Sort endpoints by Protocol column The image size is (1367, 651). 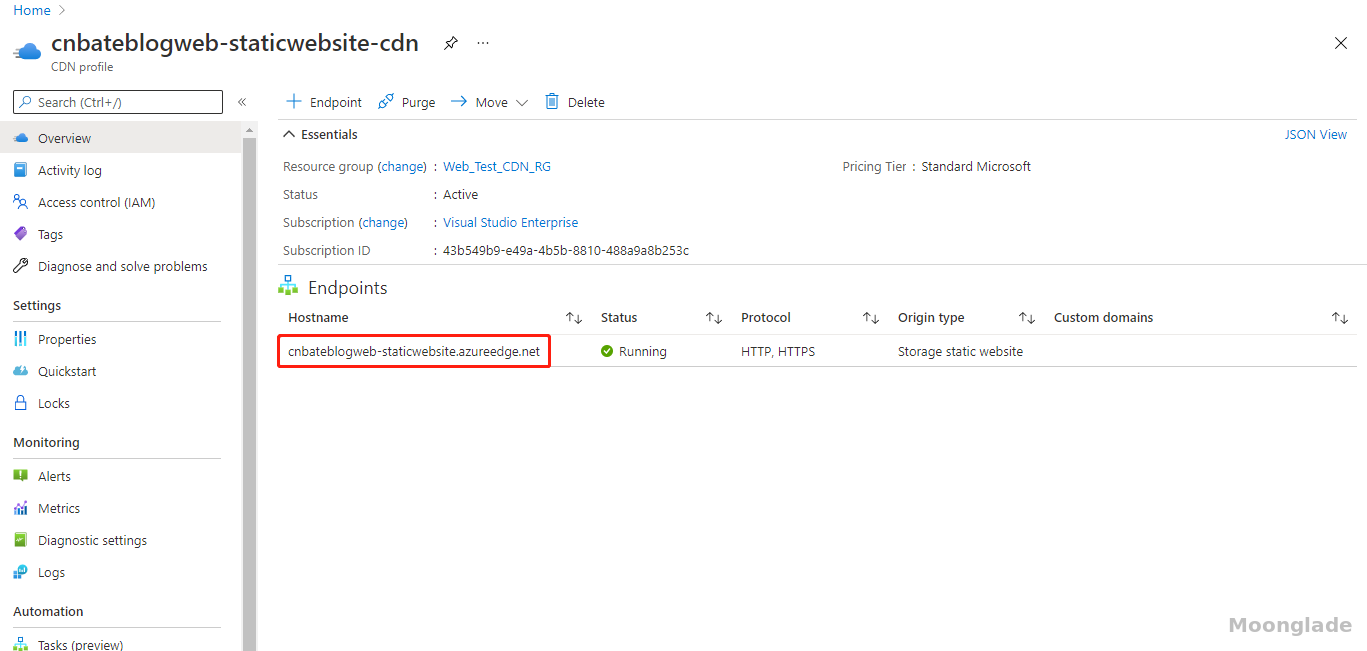point(870,318)
